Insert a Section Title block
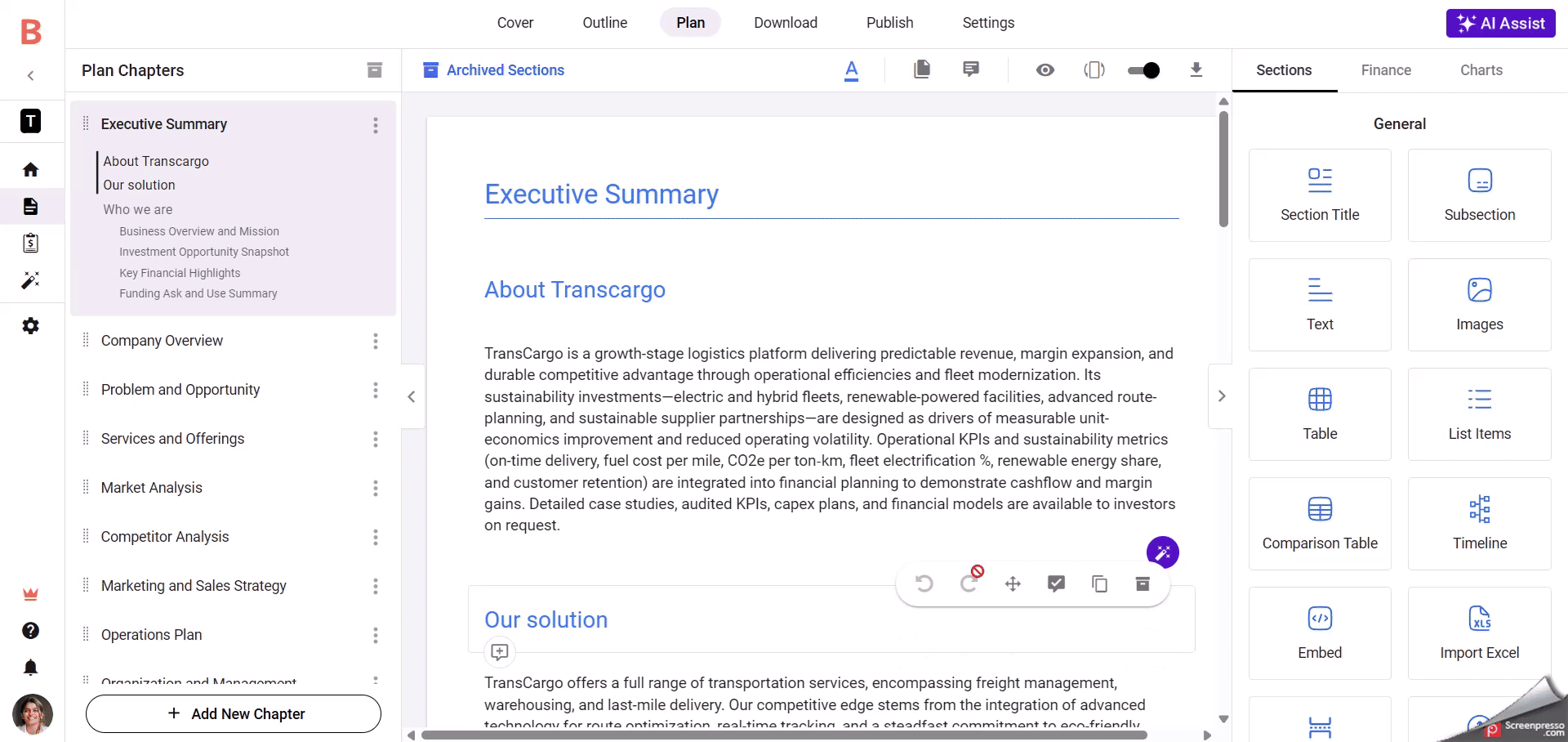The image size is (1568, 742). pos(1320,195)
